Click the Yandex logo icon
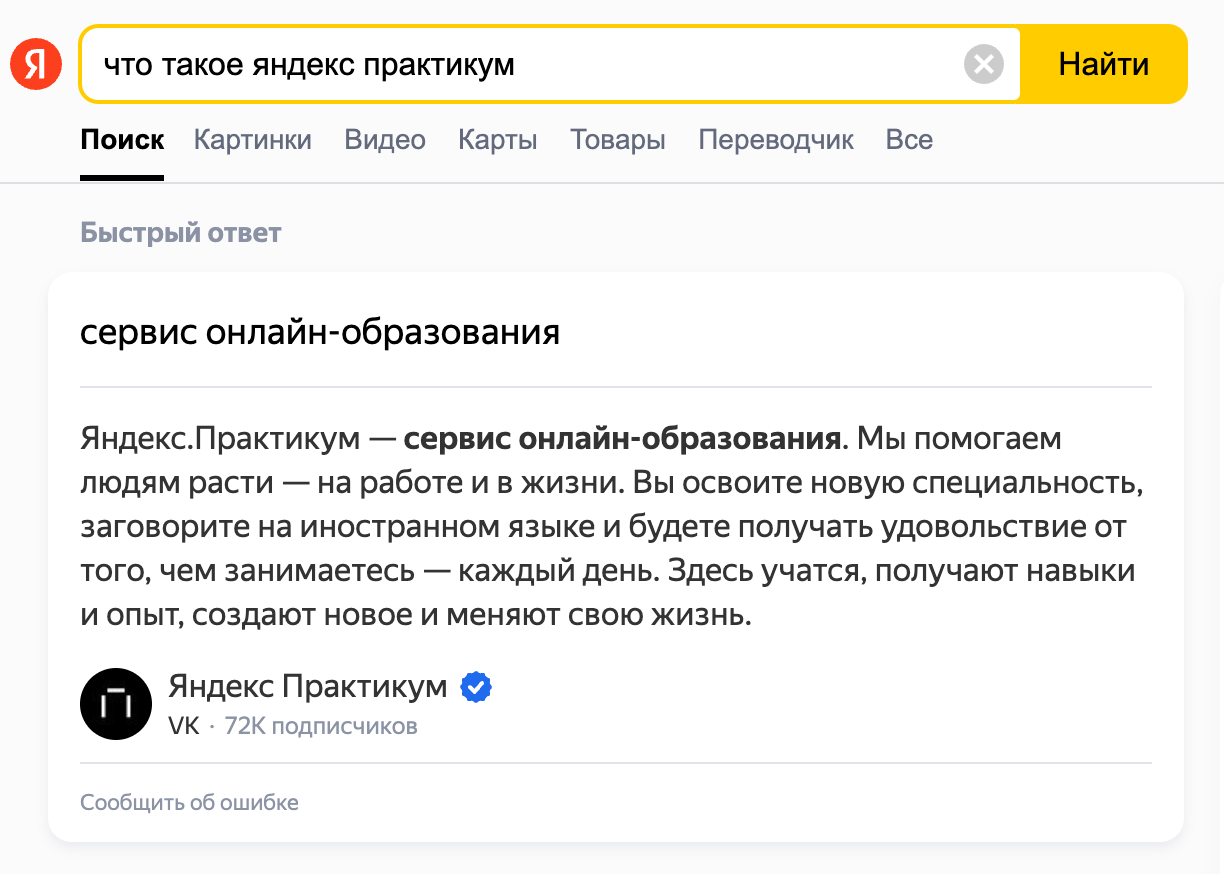The image size is (1224, 874). click(36, 62)
